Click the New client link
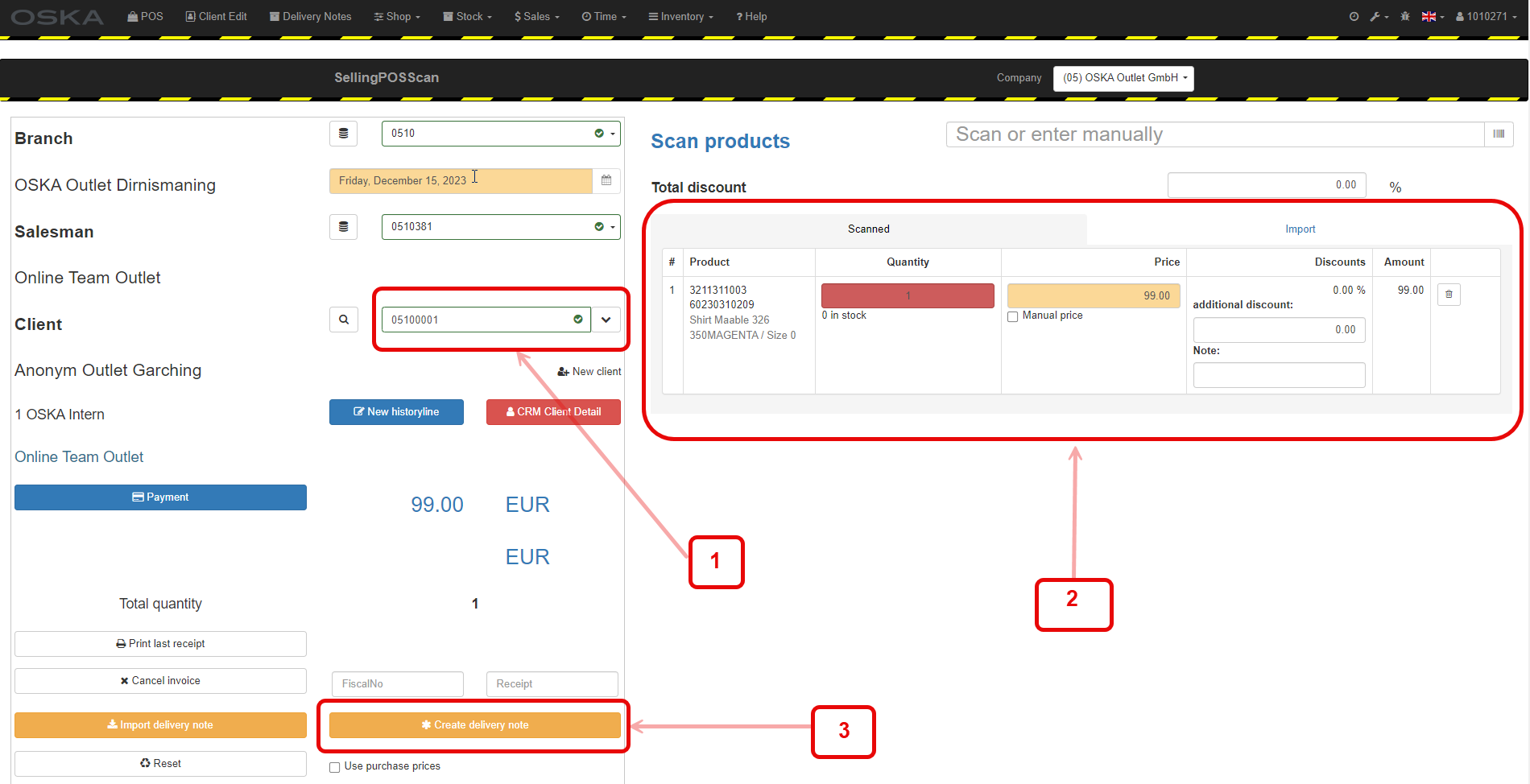 point(589,372)
